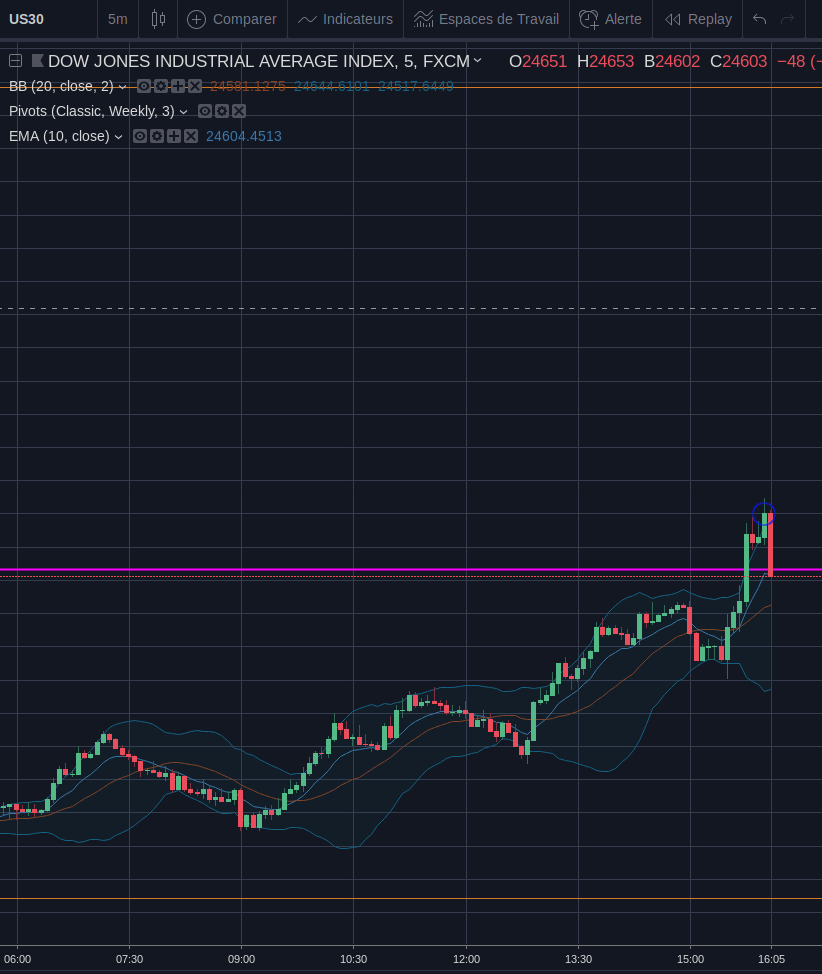Click the redo arrow icon
The image size is (822, 974).
[x=787, y=19]
